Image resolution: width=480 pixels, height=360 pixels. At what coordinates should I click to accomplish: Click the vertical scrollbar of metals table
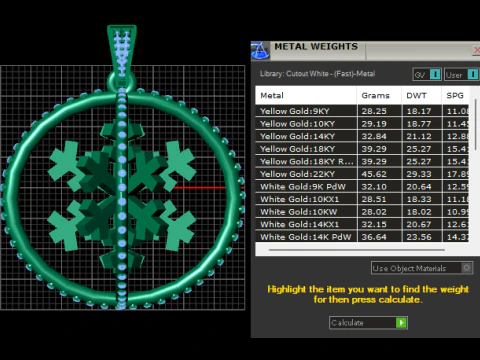click(475, 124)
